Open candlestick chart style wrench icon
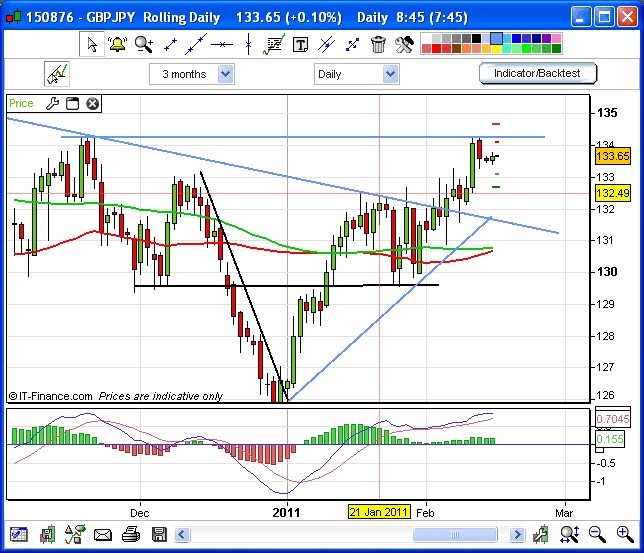This screenshot has height=553, width=644. pos(540,534)
